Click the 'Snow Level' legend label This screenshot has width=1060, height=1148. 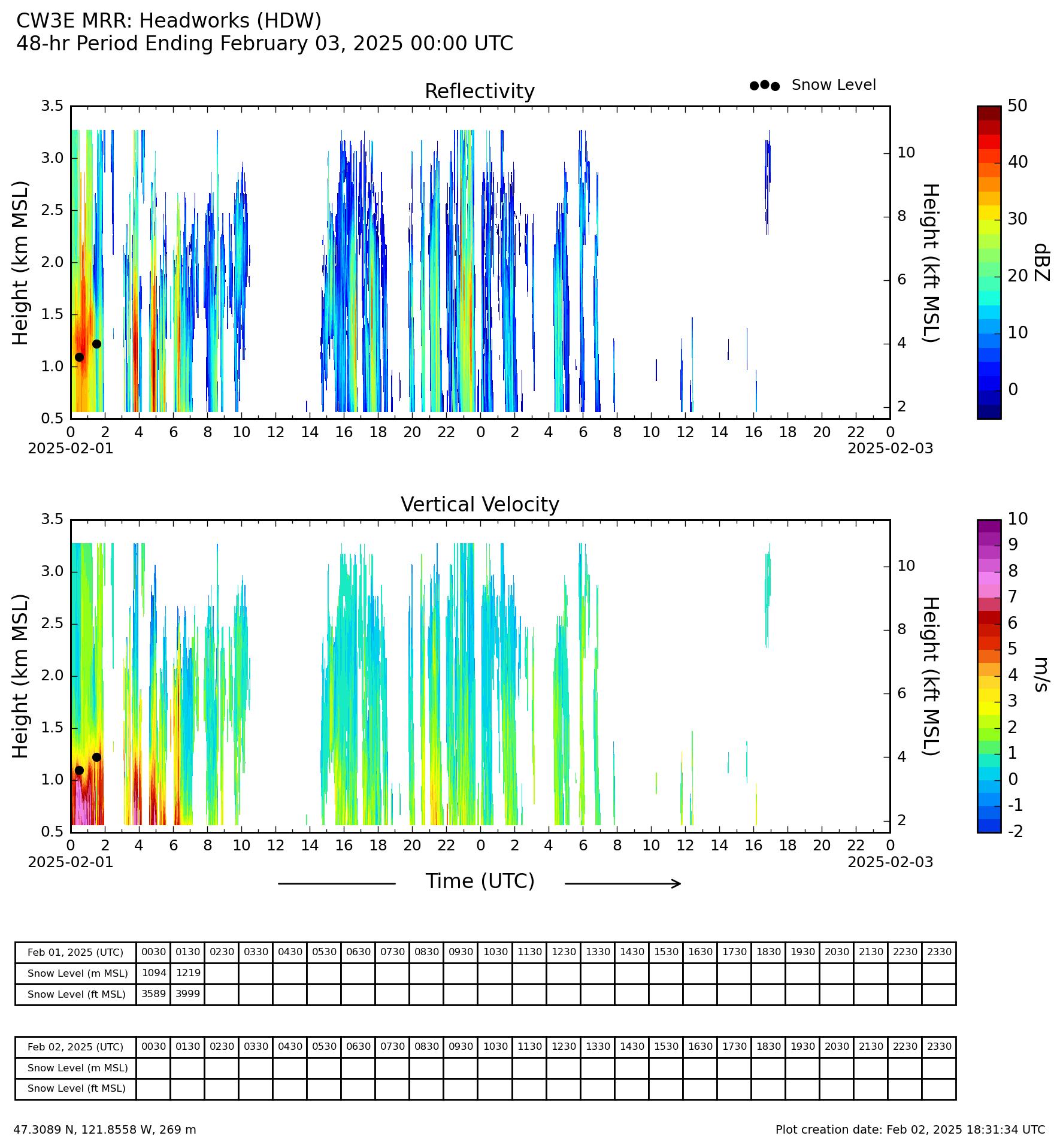pos(834,85)
